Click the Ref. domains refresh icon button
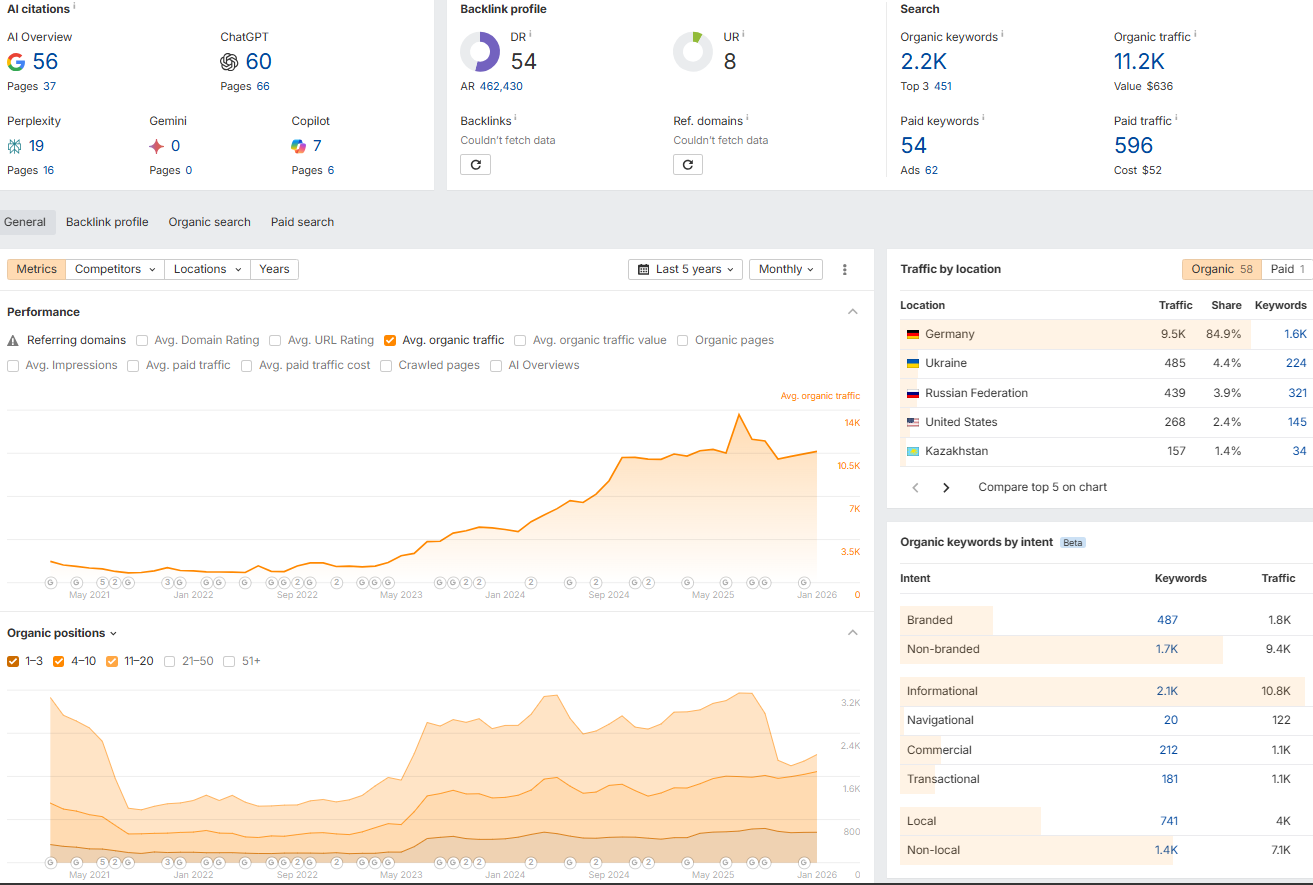This screenshot has width=1313, height=885. point(688,165)
